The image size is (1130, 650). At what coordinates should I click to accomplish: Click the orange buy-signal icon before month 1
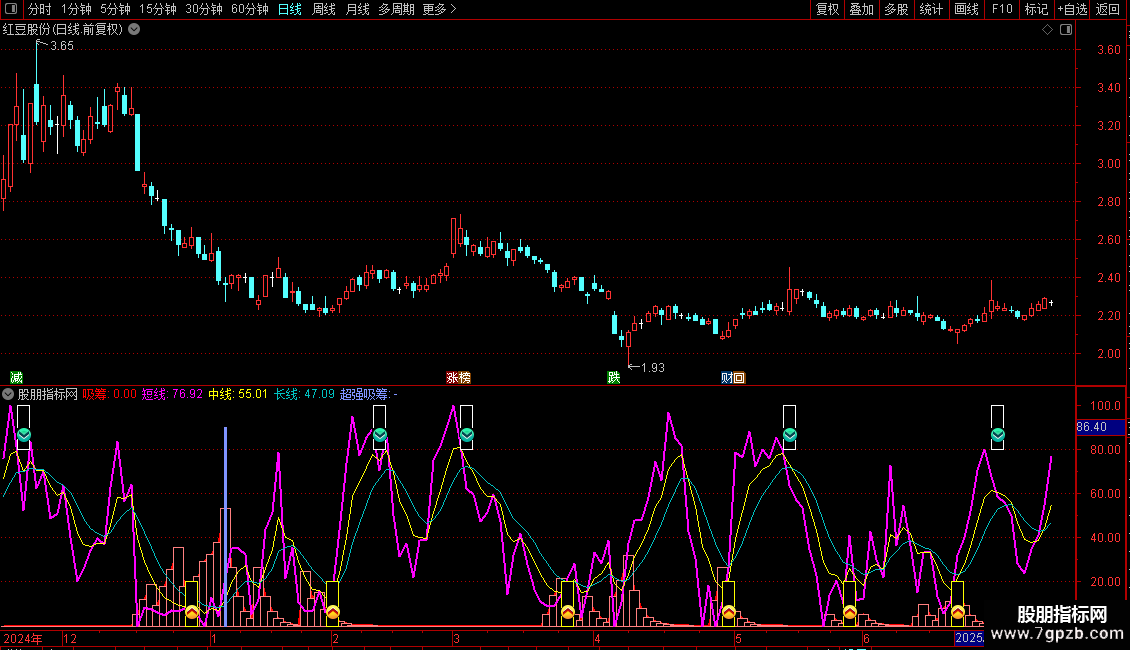(x=192, y=613)
